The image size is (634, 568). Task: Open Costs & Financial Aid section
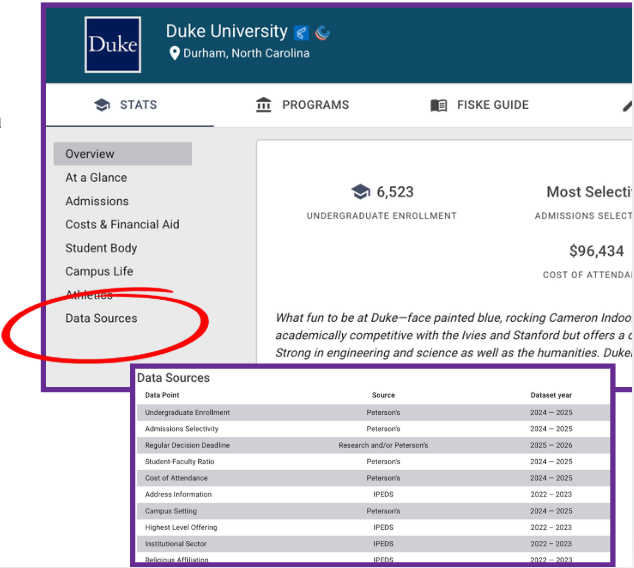pyautogui.click(x=122, y=225)
